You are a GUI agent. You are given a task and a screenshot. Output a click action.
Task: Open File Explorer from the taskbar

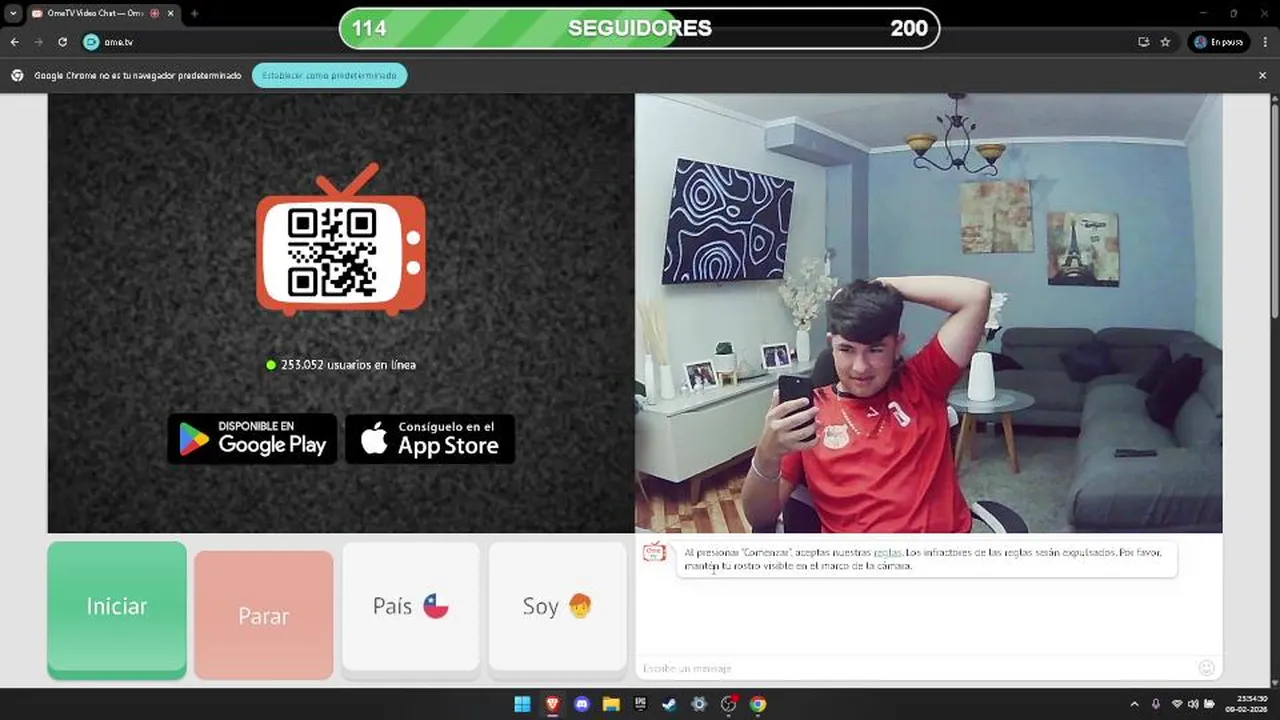[x=611, y=704]
